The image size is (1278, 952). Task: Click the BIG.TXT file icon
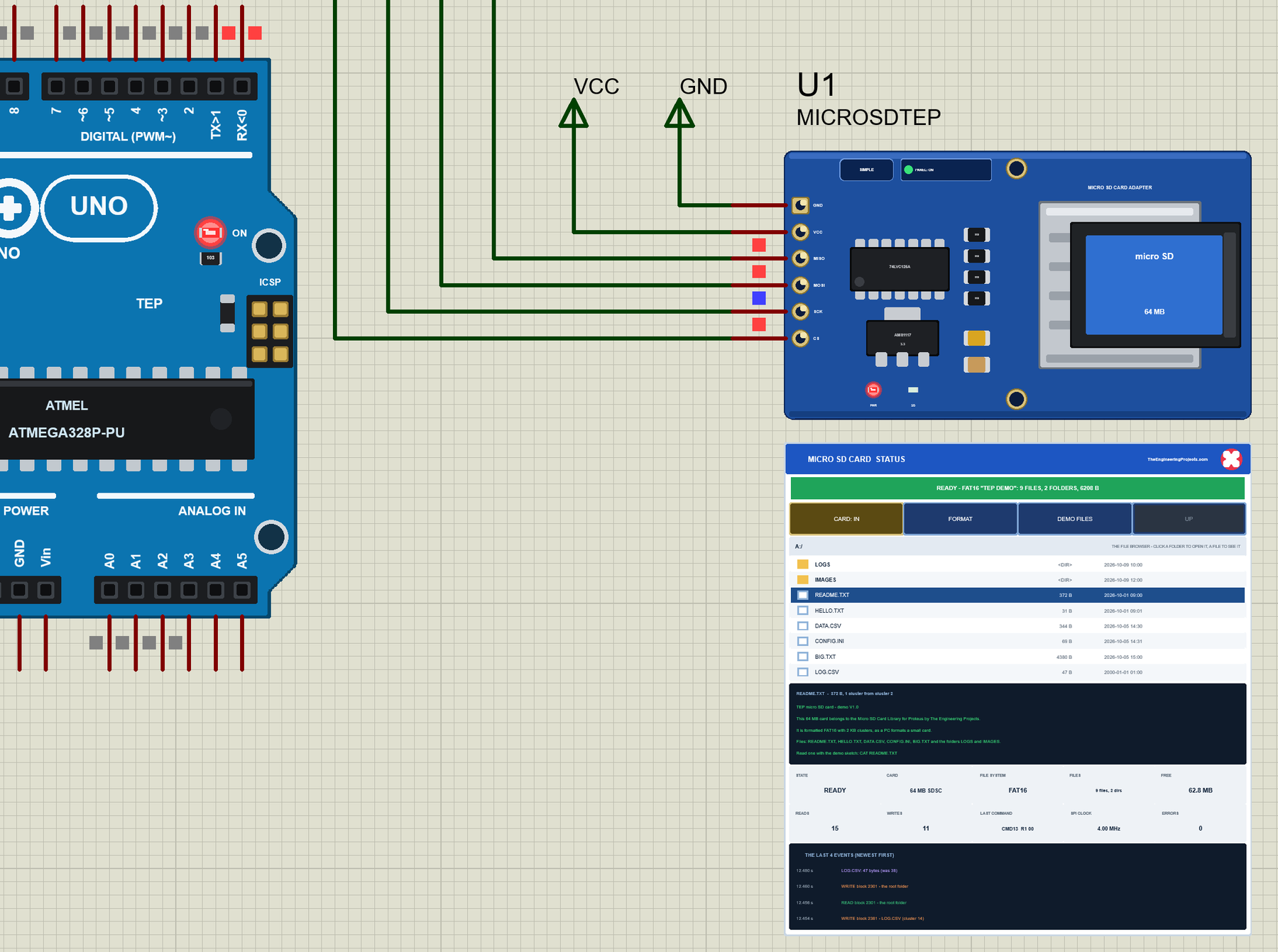[803, 657]
